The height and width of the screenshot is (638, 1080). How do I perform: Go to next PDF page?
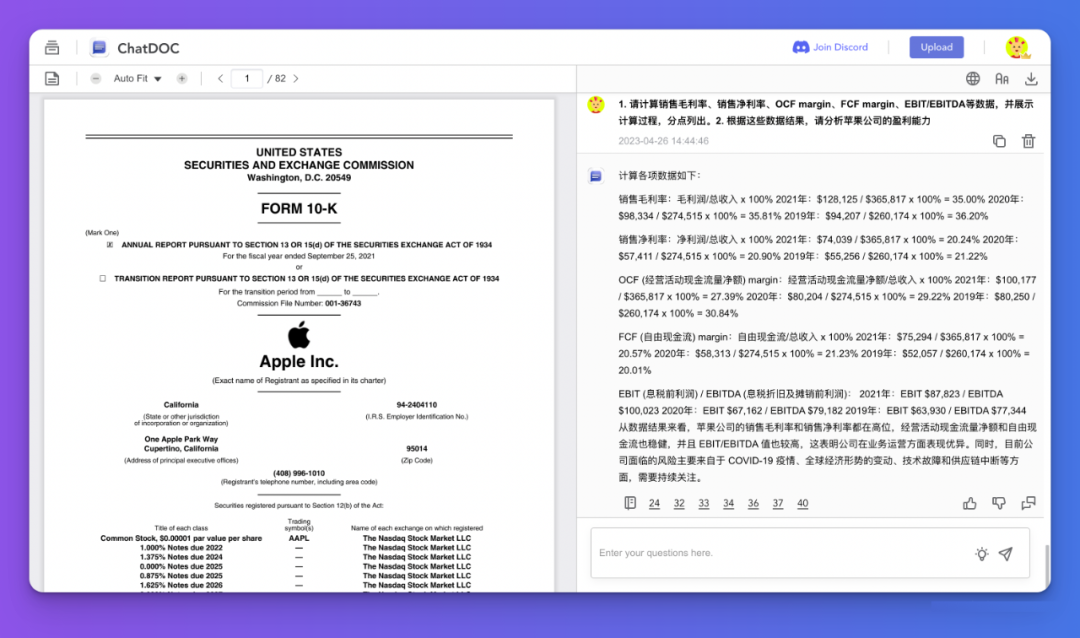[296, 79]
